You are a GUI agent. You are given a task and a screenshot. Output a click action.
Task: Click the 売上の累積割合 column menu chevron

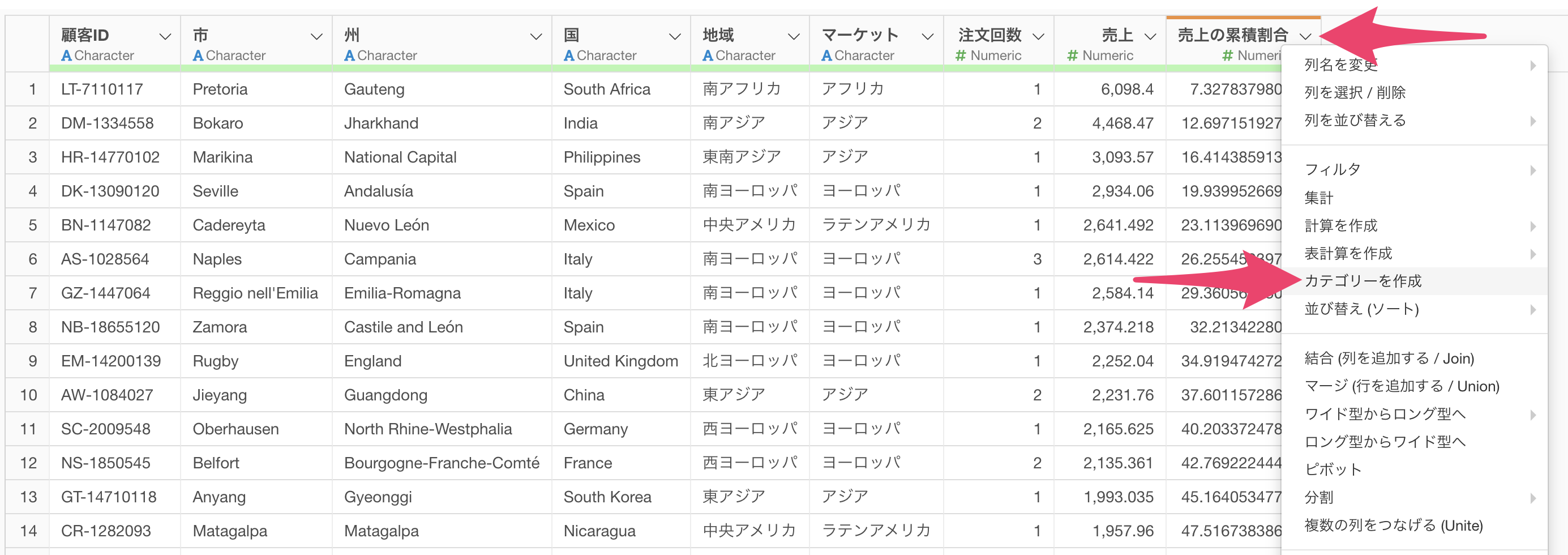(x=1305, y=37)
